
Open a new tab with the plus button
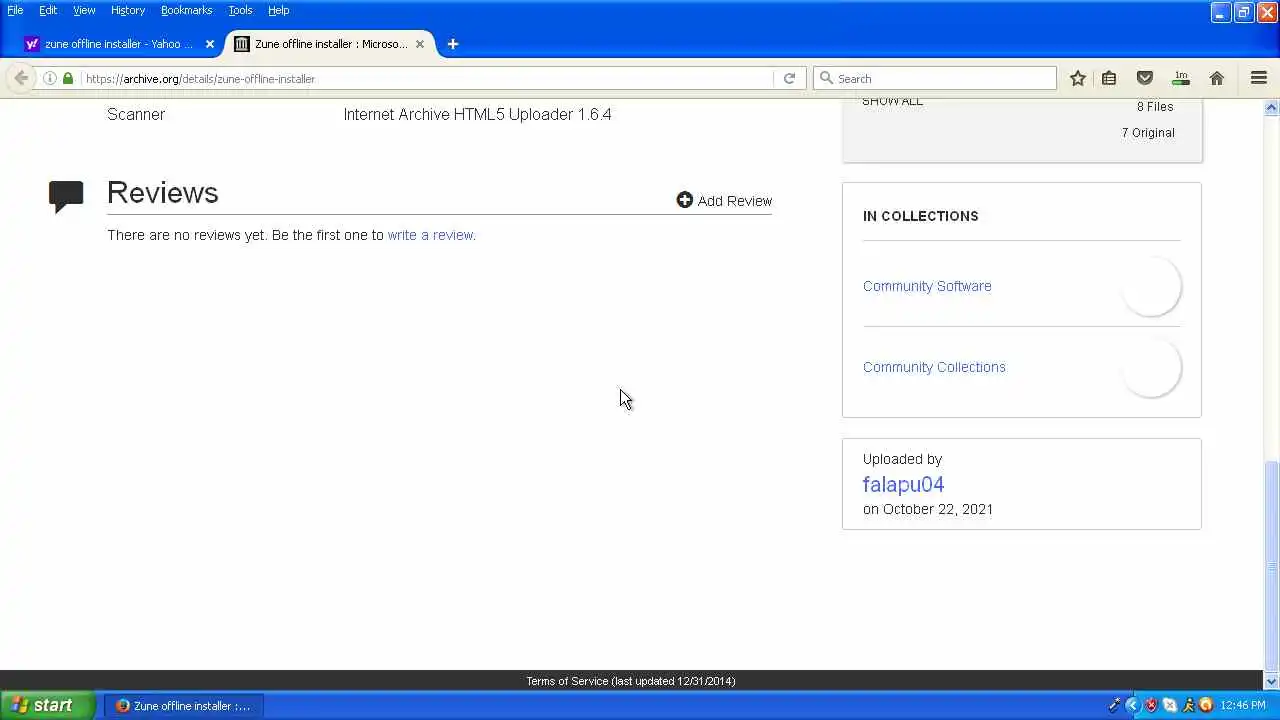[453, 44]
